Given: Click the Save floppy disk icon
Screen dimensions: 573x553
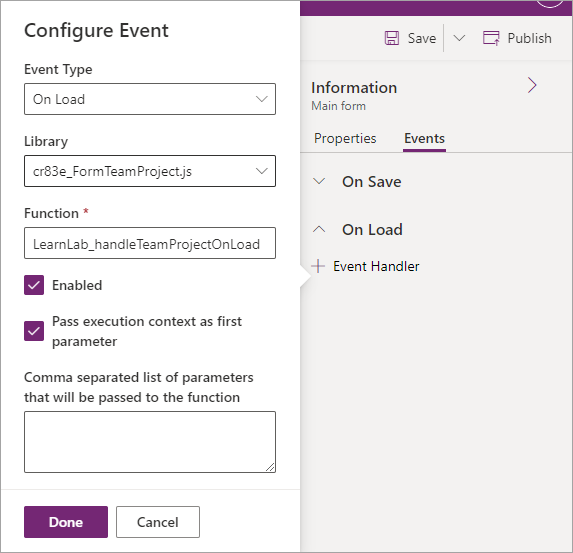Looking at the screenshot, I should (x=392, y=38).
